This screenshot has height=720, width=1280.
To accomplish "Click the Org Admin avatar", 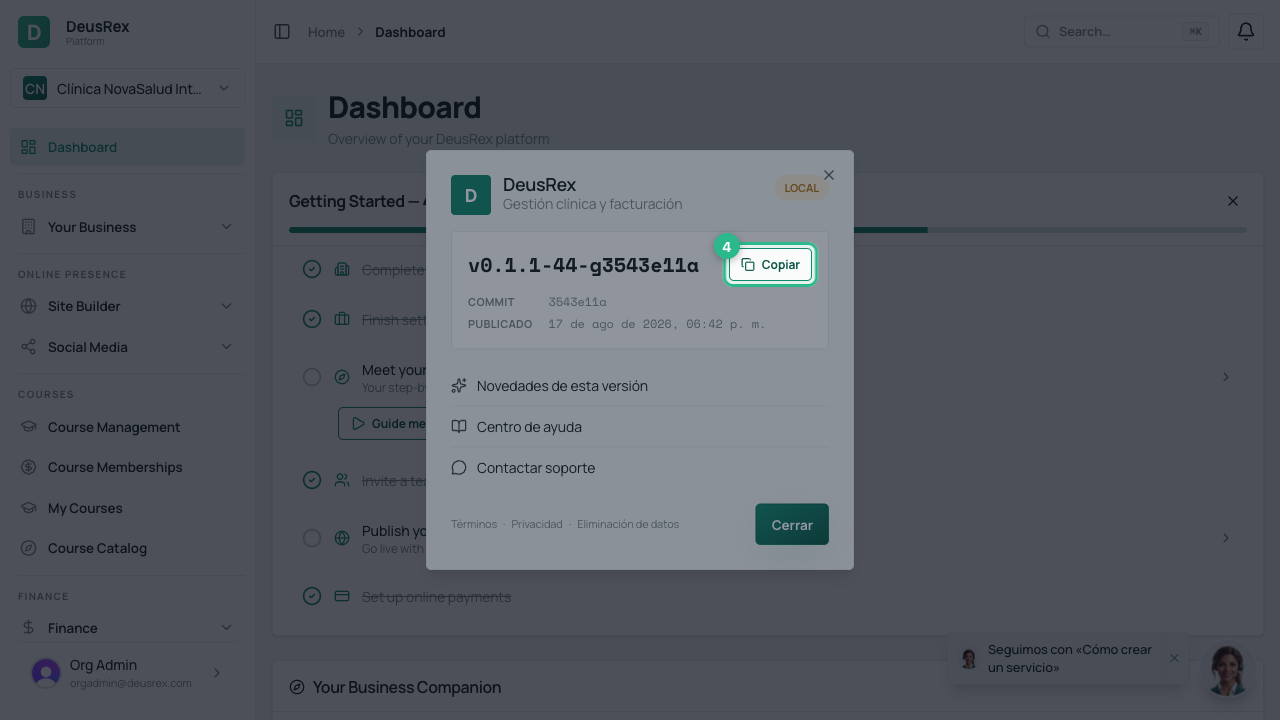I will pos(46,673).
